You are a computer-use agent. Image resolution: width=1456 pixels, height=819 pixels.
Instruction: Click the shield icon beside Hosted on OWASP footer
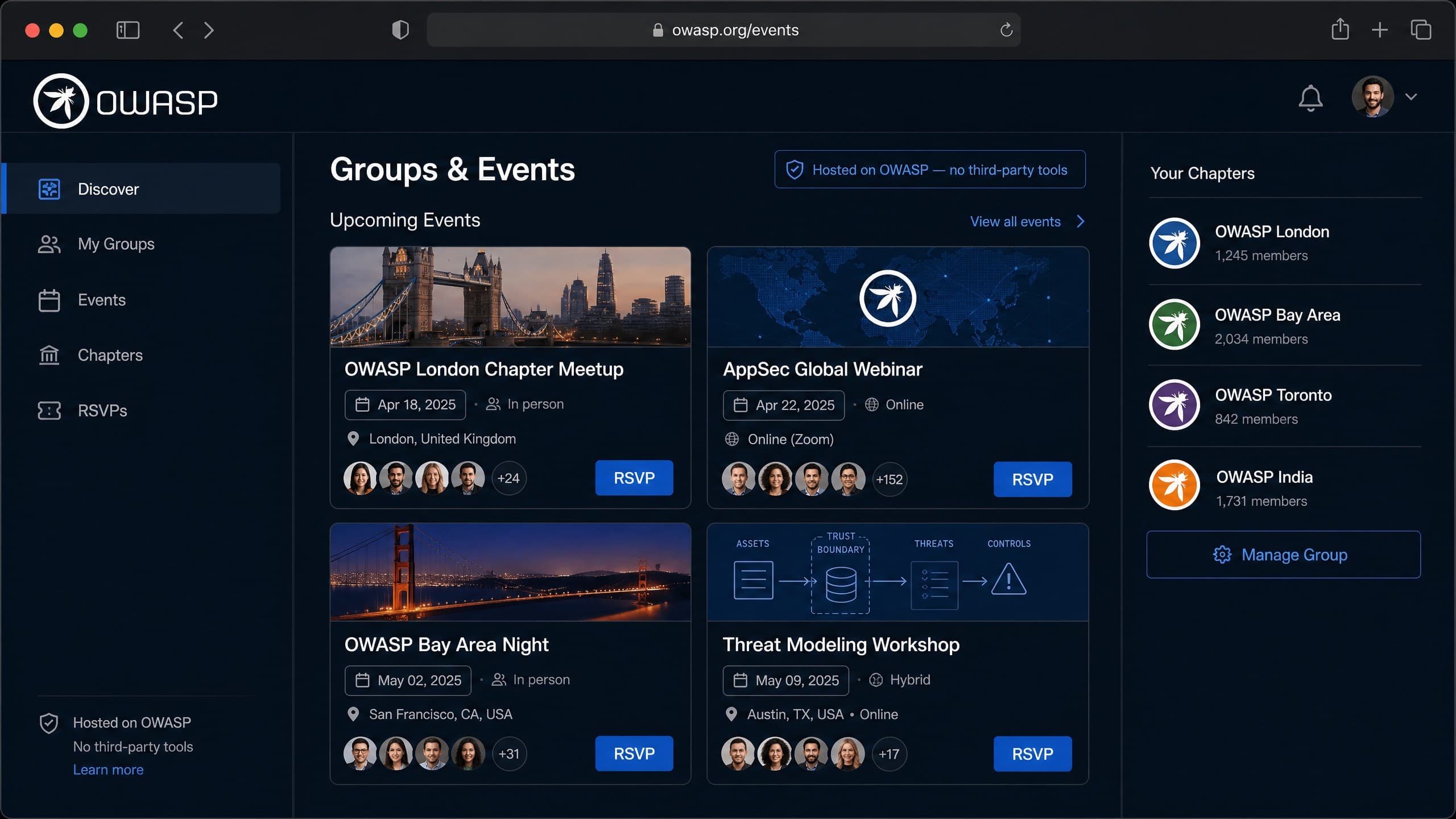click(49, 723)
